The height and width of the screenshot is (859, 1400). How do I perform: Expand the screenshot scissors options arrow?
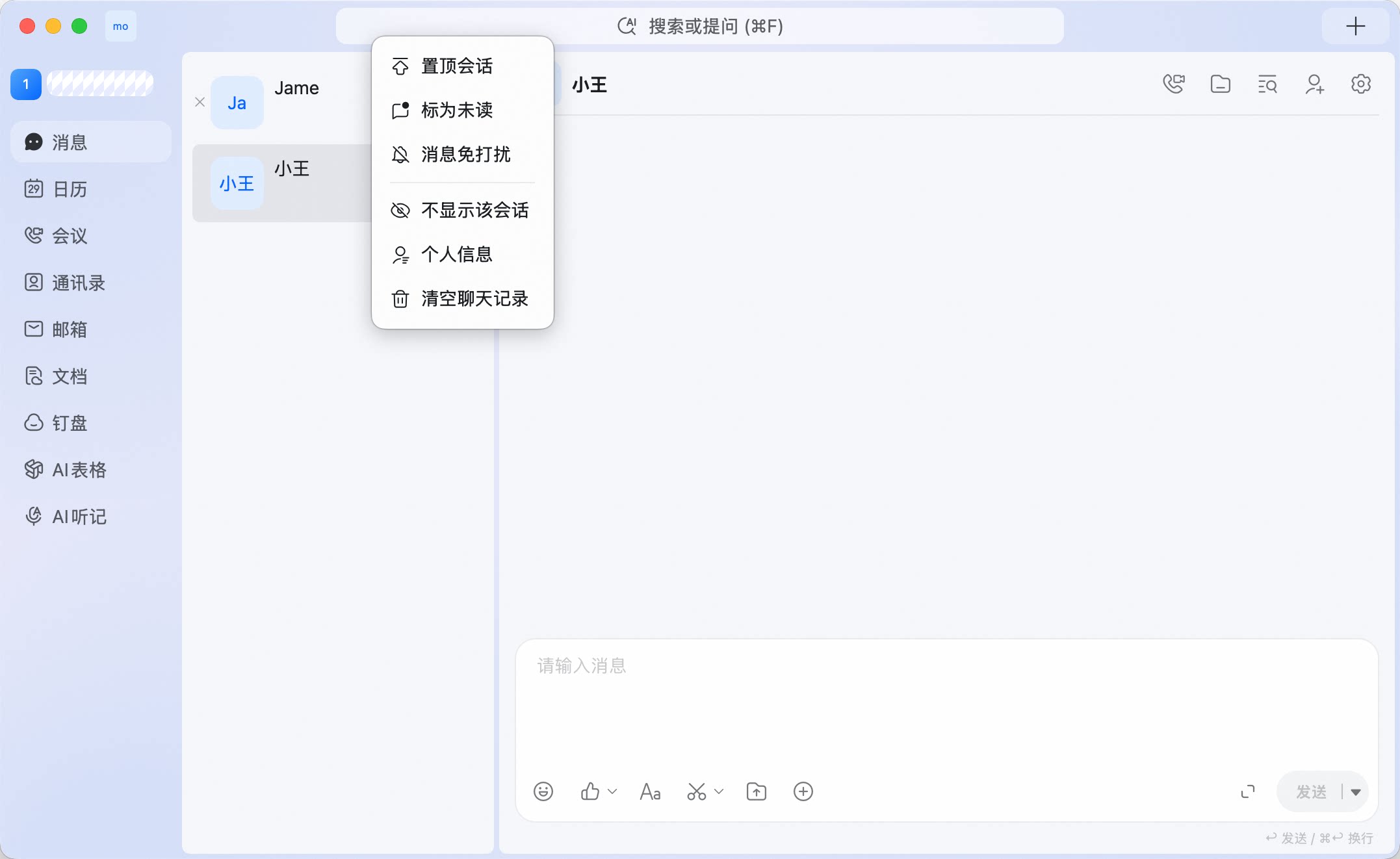(719, 791)
